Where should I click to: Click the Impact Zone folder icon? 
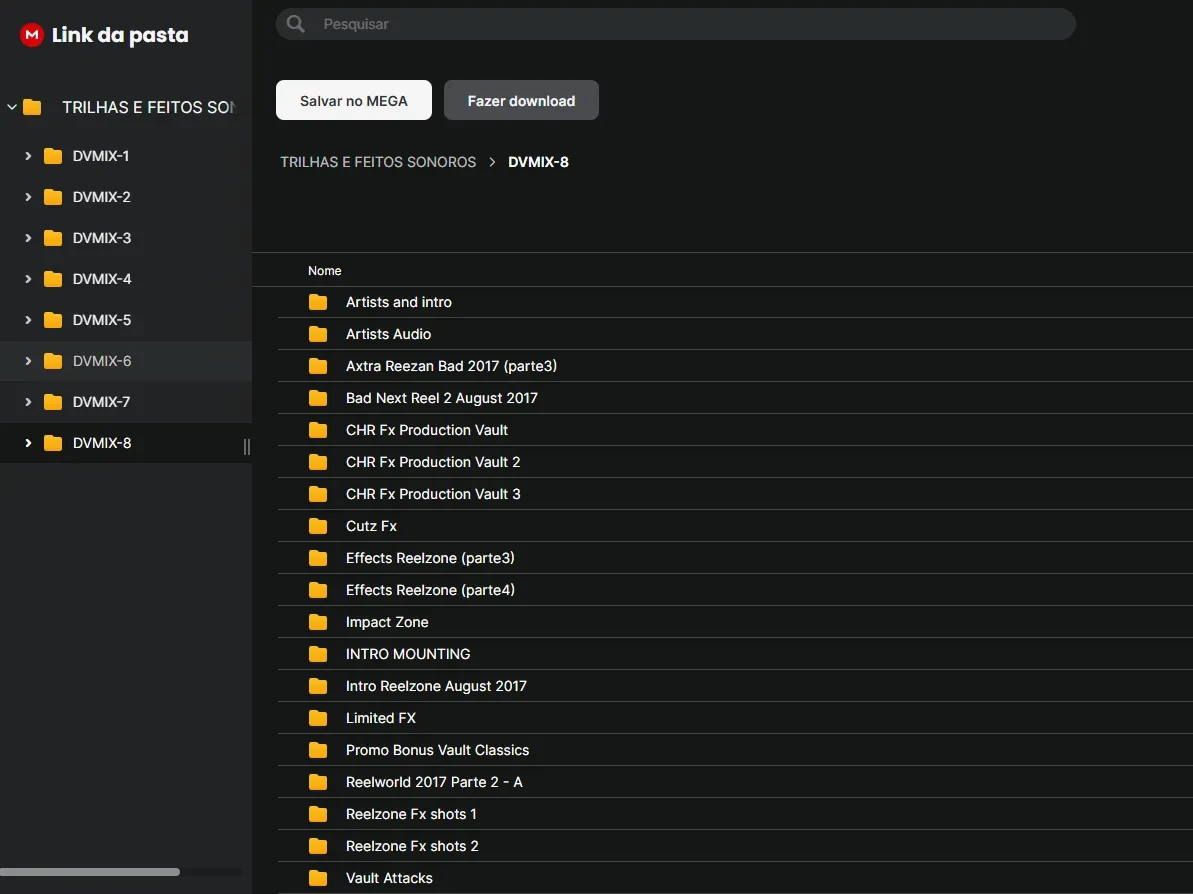(x=318, y=622)
